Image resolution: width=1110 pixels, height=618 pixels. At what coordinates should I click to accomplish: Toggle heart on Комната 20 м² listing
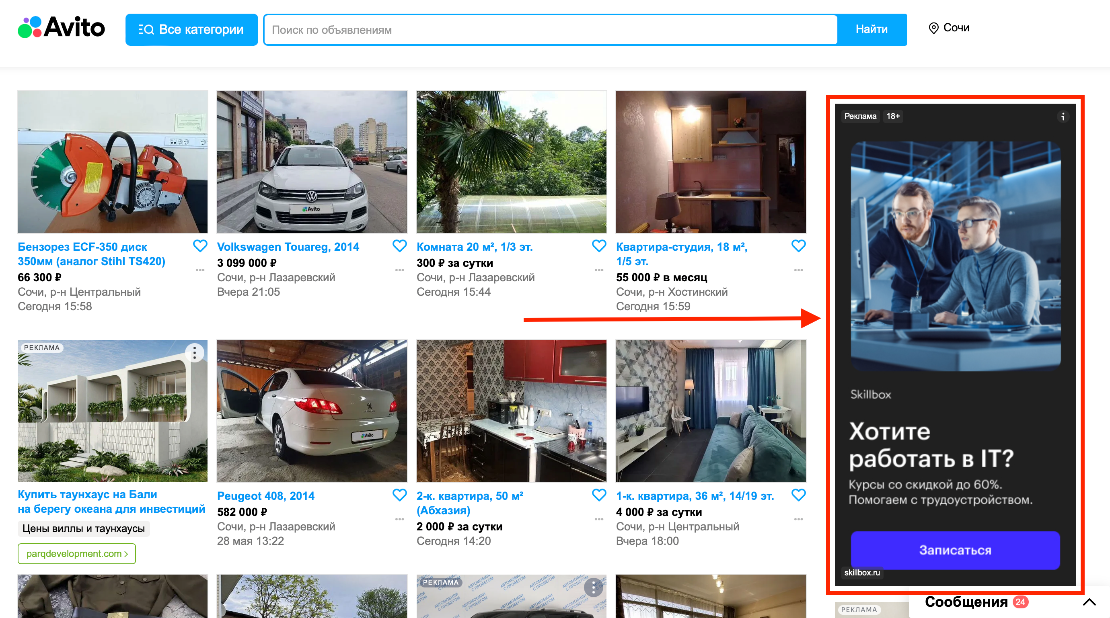click(599, 246)
